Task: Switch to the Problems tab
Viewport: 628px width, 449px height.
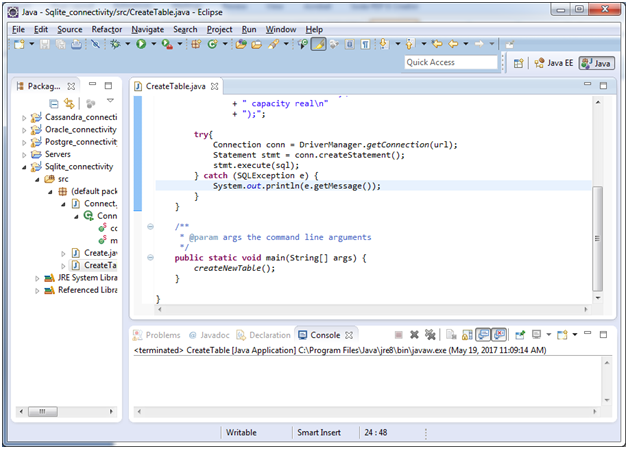Action: tap(162, 335)
